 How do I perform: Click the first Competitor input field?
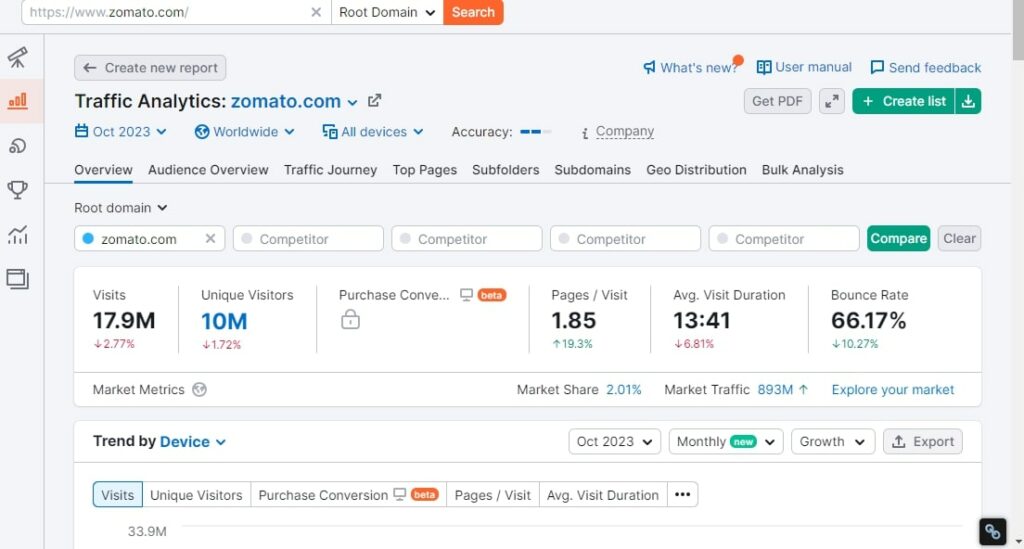point(308,238)
